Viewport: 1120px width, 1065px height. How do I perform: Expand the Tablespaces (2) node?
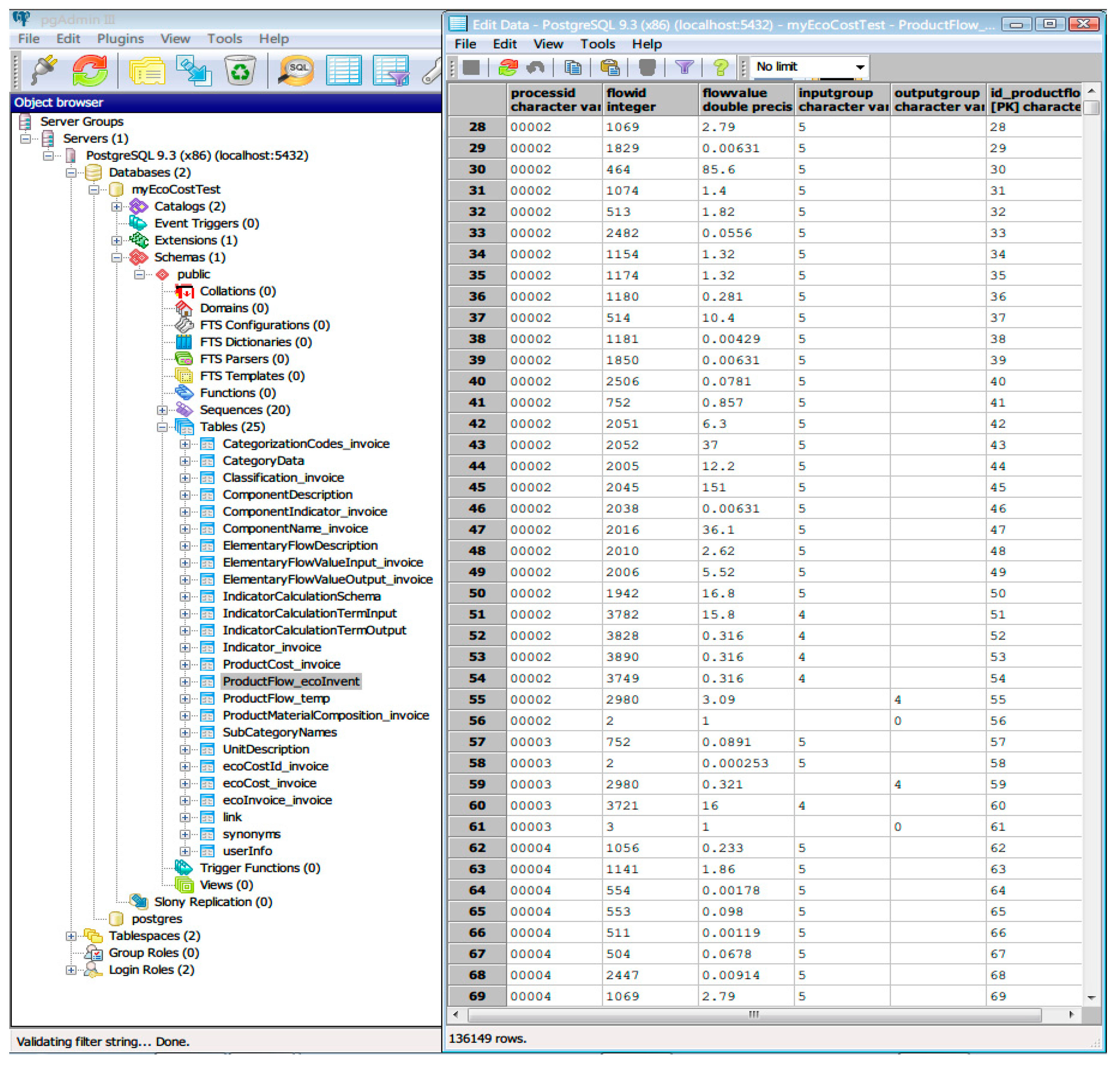pyautogui.click(x=71, y=936)
